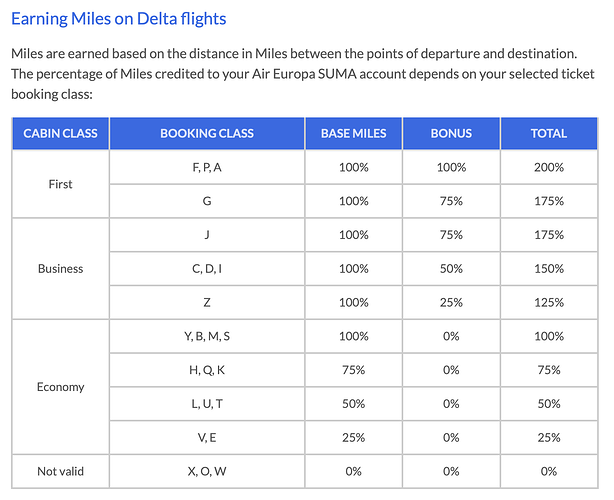
Task: Click the Business cabin class cell
Action: (x=60, y=268)
